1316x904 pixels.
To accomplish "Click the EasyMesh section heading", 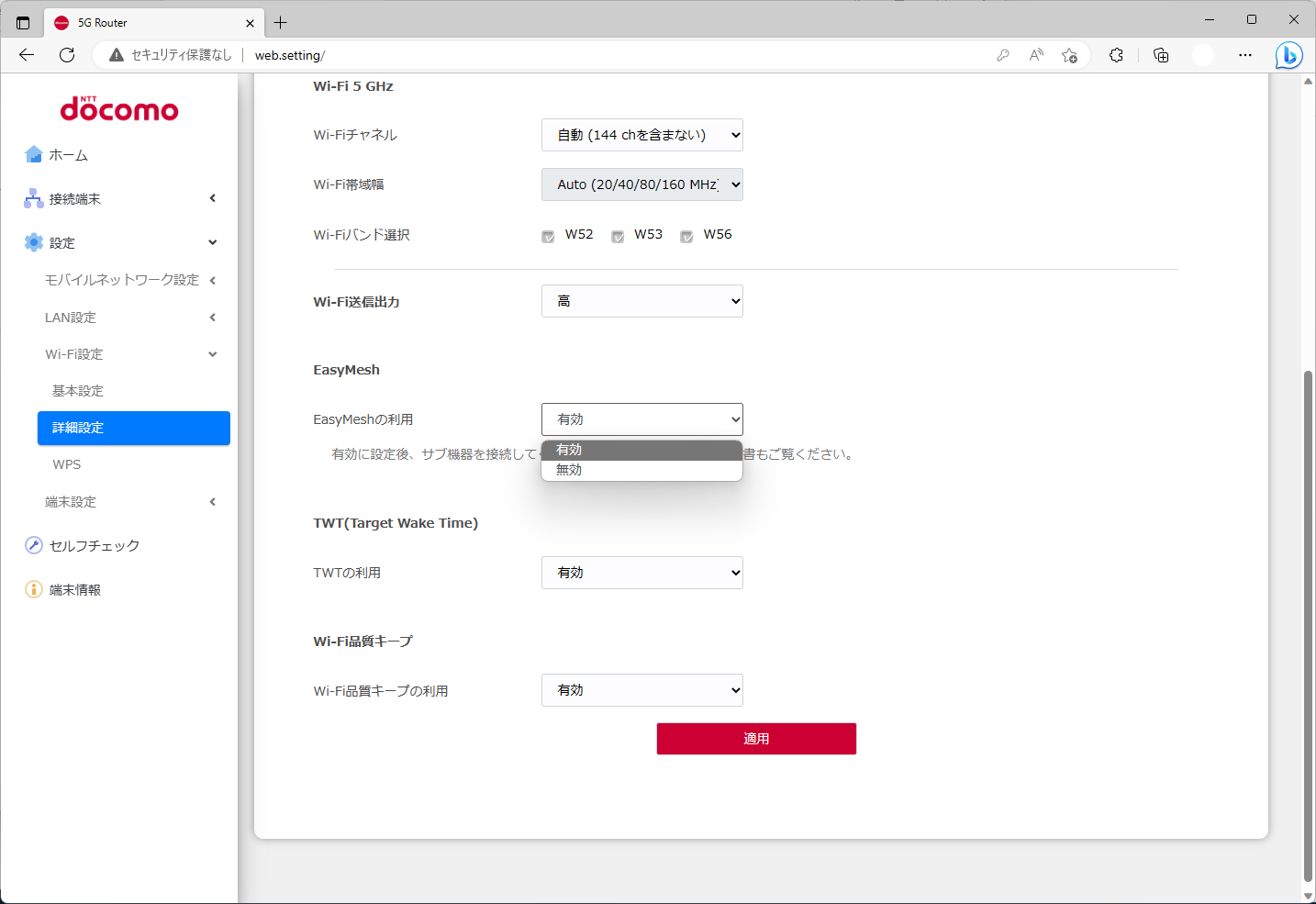I will click(347, 370).
